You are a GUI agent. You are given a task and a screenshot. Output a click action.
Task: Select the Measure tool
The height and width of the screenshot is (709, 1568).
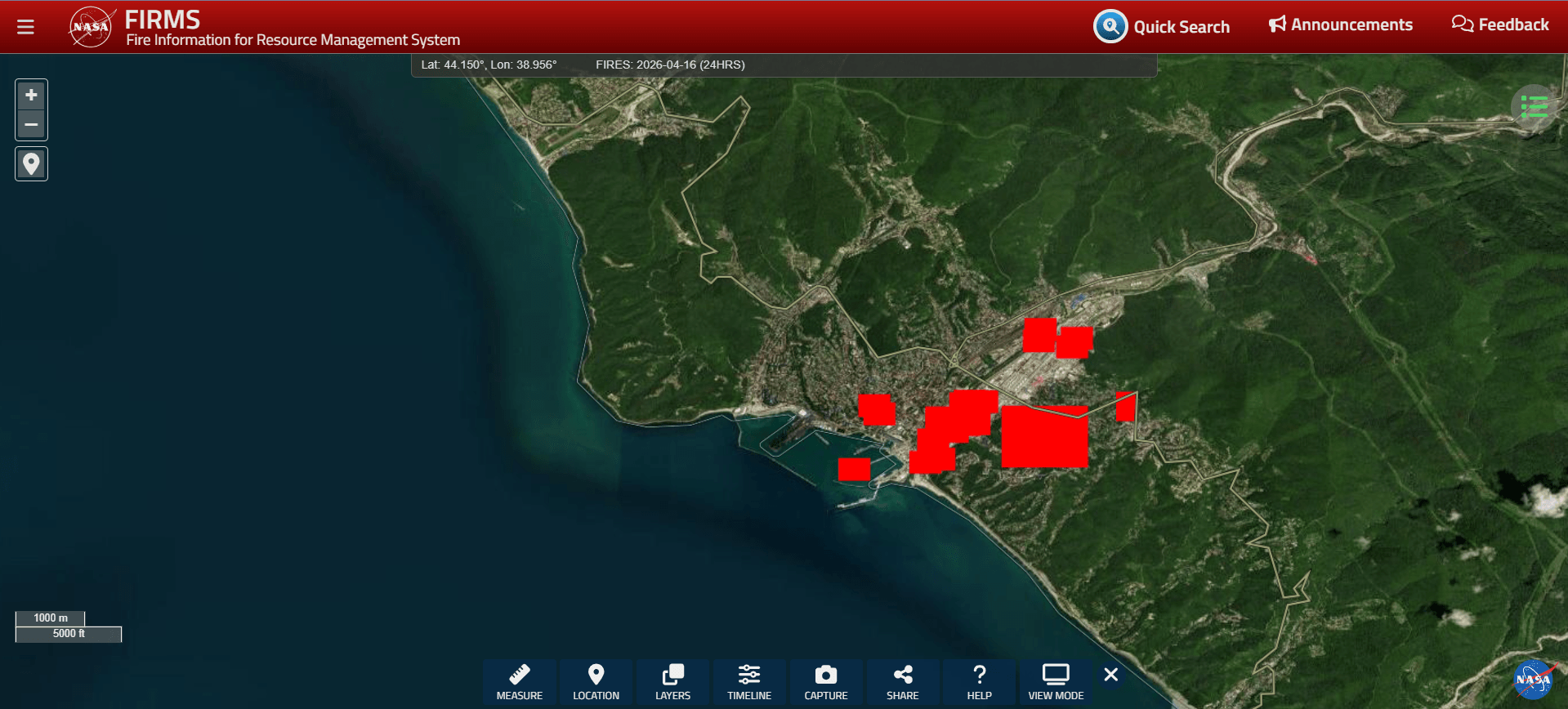coord(519,681)
